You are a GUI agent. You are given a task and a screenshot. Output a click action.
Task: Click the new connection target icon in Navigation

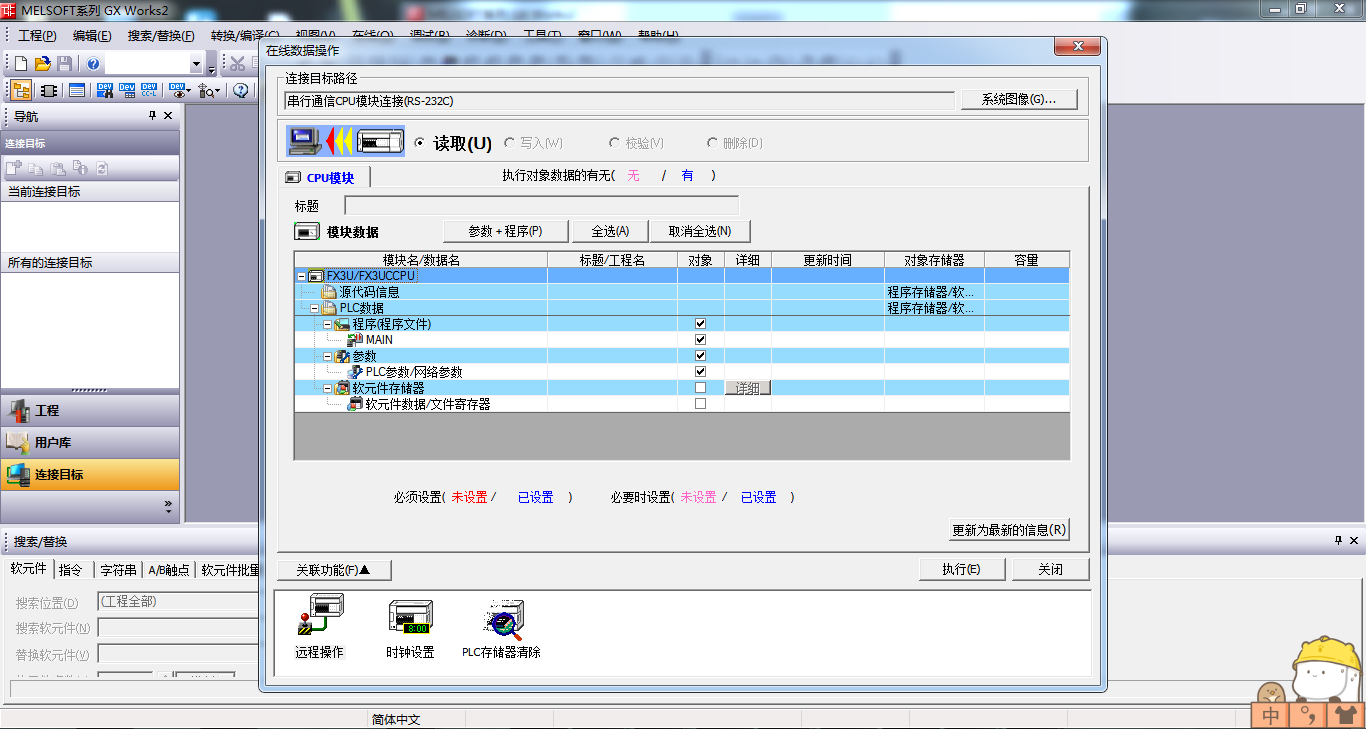click(14, 169)
